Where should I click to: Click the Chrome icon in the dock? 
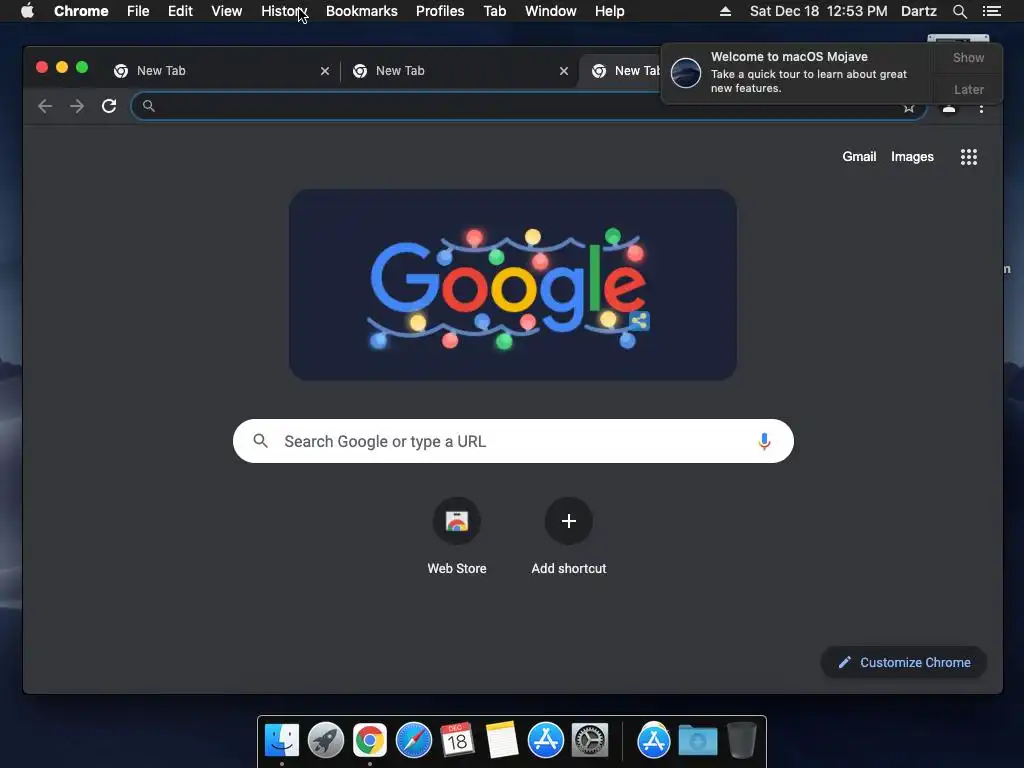(x=370, y=740)
